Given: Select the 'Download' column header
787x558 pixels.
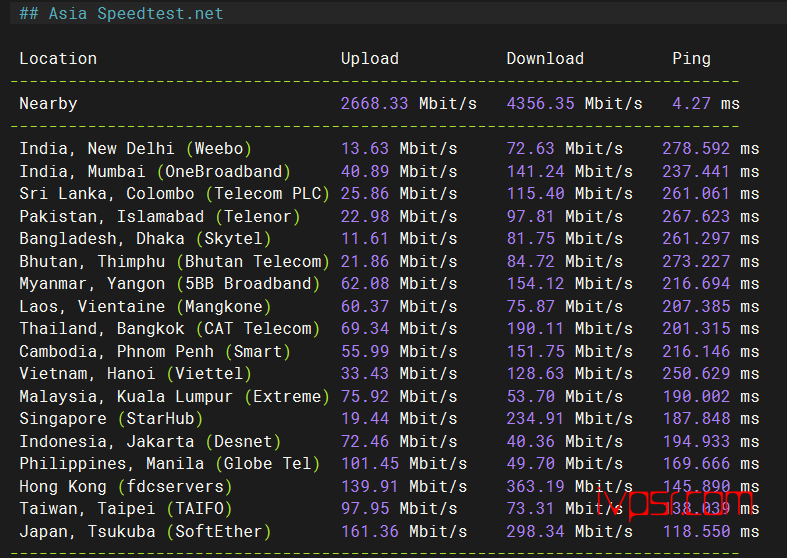Looking at the screenshot, I should [545, 59].
